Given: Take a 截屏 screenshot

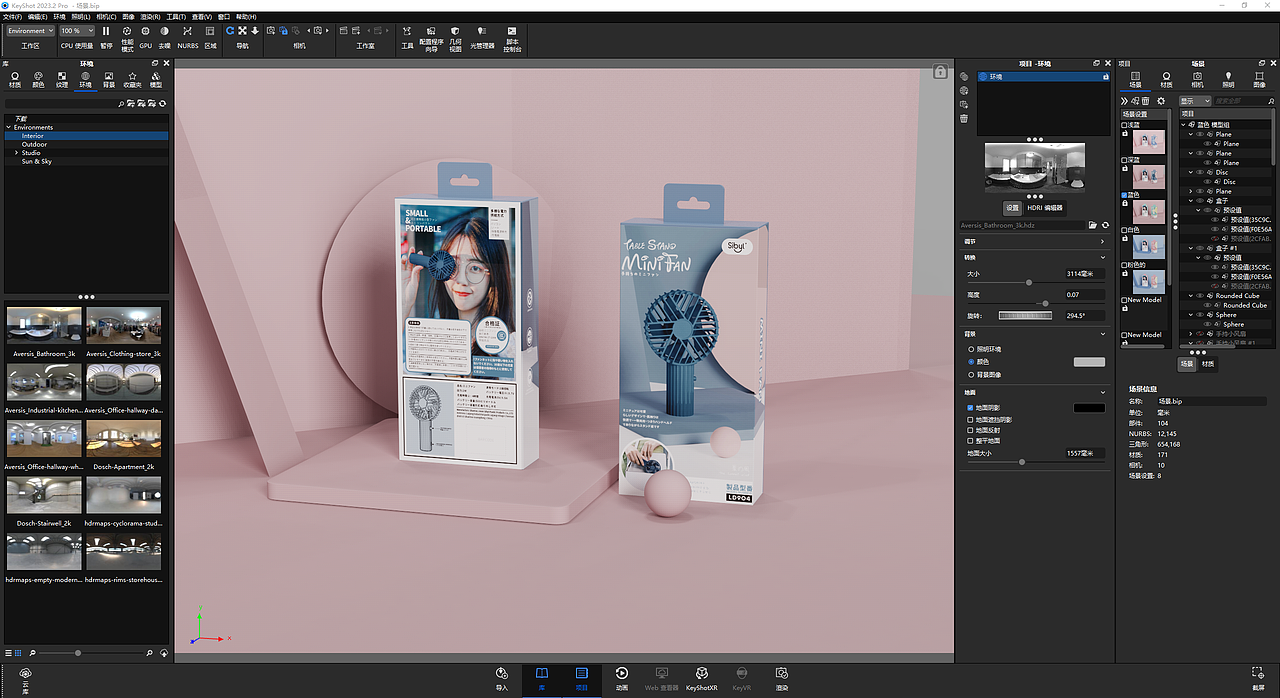Looking at the screenshot, I should (1258, 679).
